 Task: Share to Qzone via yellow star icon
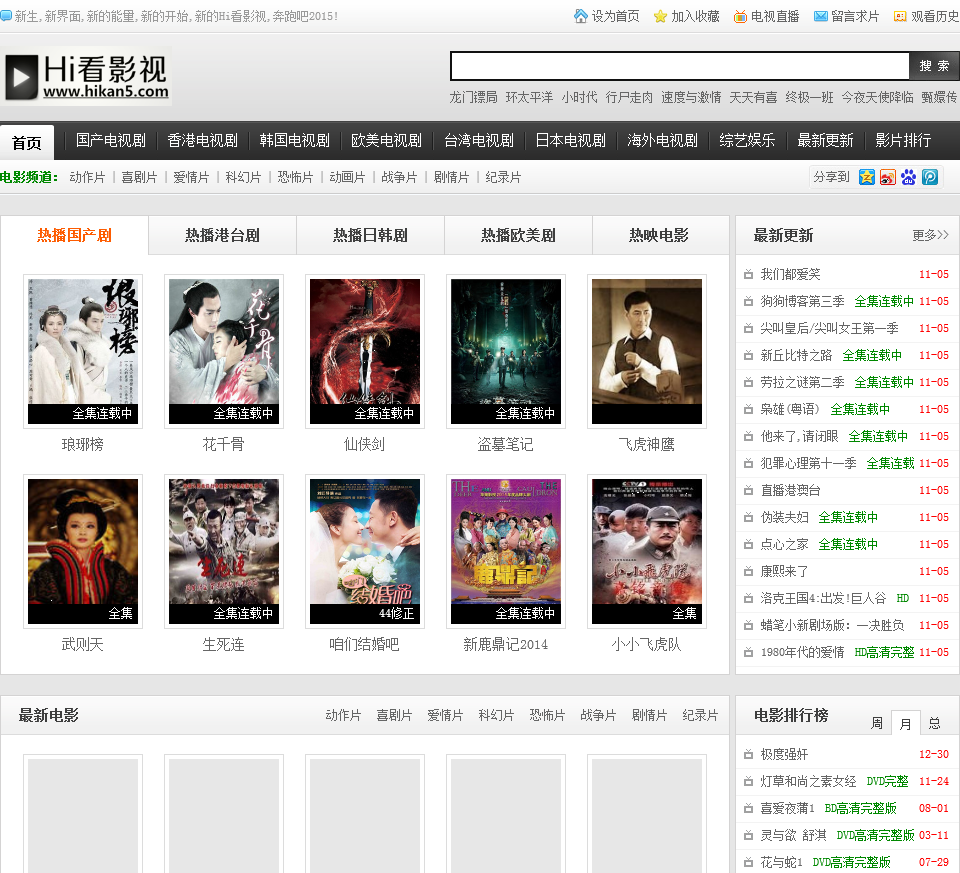[866, 178]
